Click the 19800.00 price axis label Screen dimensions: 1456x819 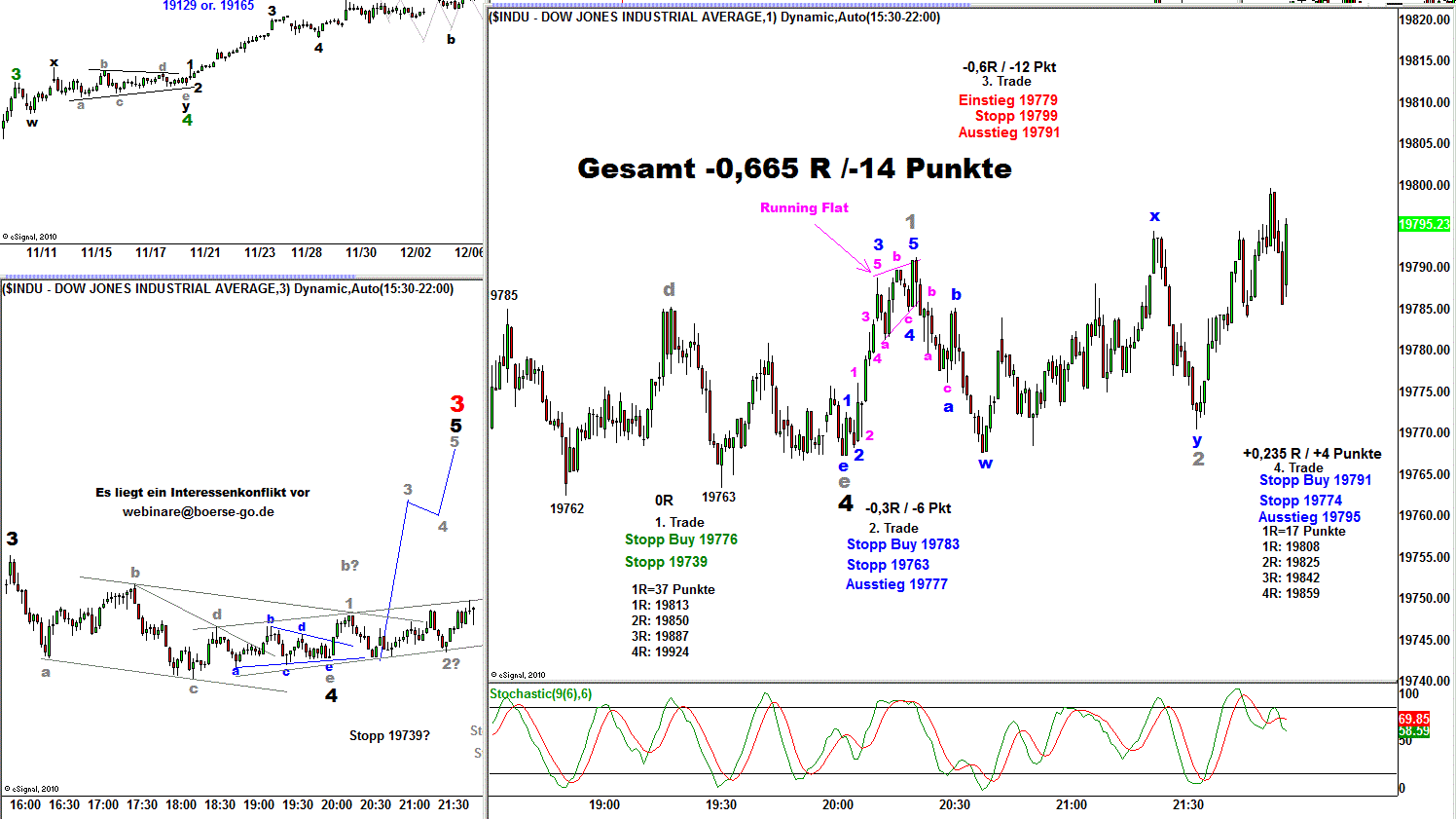[1424, 185]
